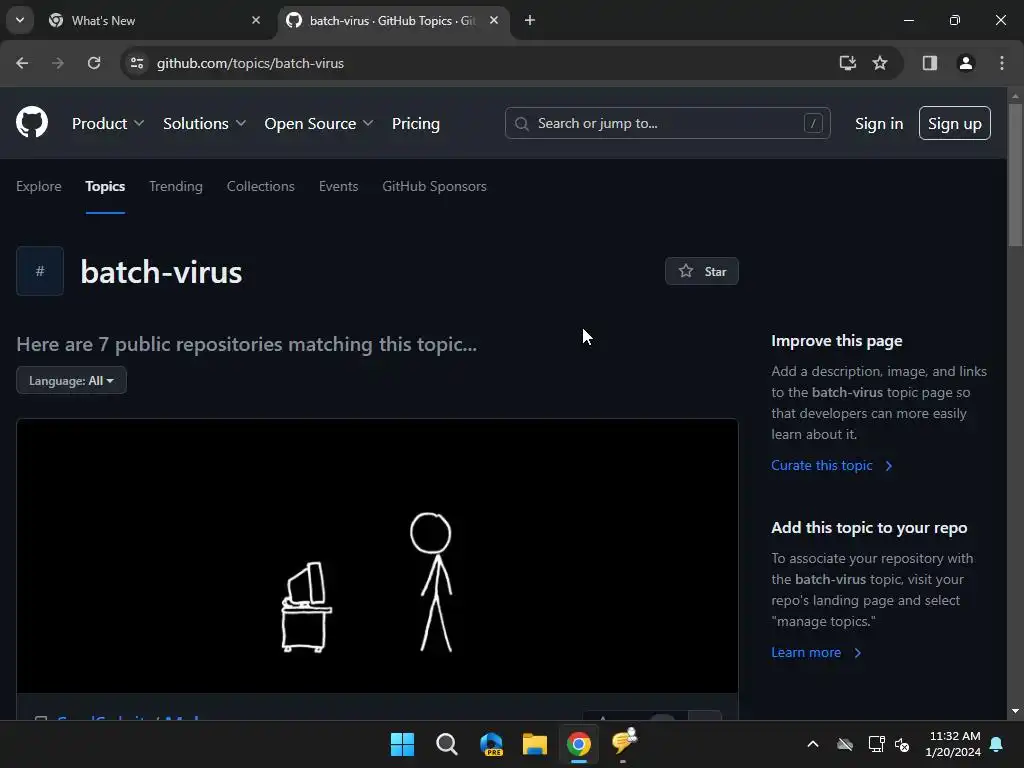The height and width of the screenshot is (768, 1024).
Task: Click the cloud sync tray icon
Action: (845, 744)
